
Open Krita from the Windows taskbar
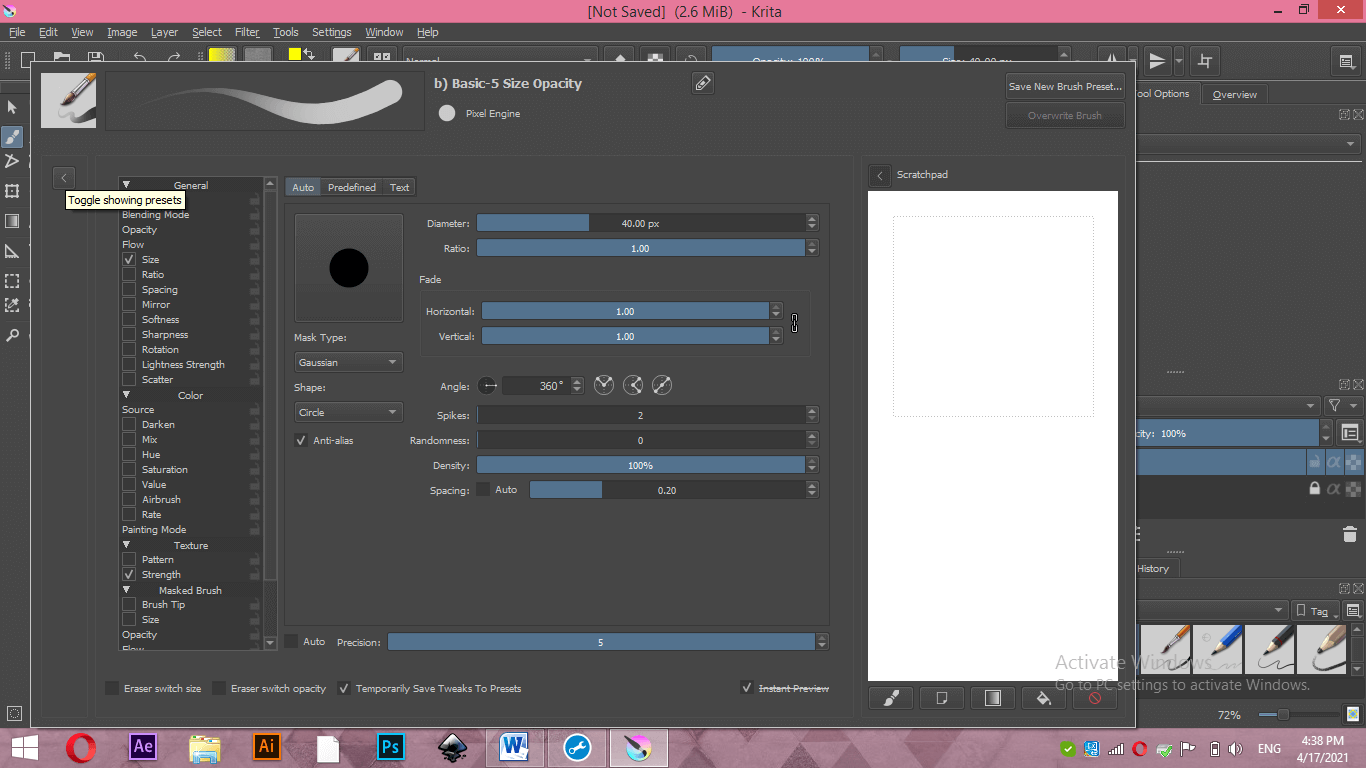pyautogui.click(x=638, y=747)
